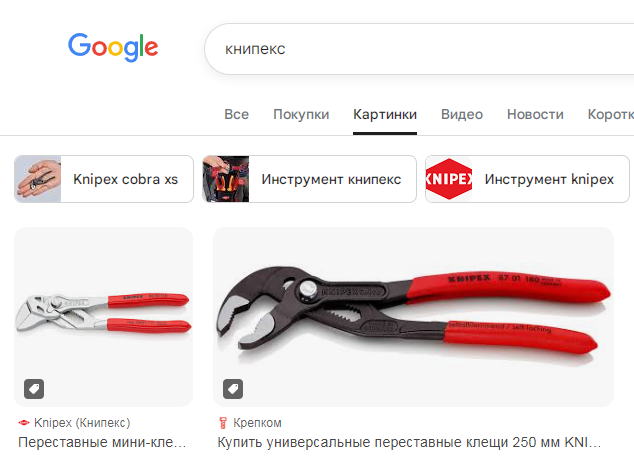Viewport: 634px width, 465px height.
Task: Go to the Видео tab
Action: [x=462, y=114]
